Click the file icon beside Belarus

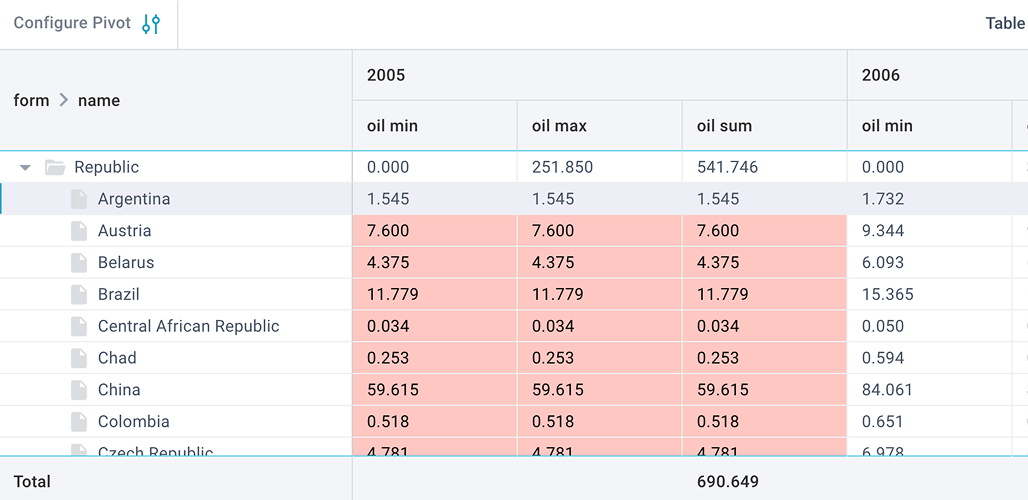click(x=79, y=263)
